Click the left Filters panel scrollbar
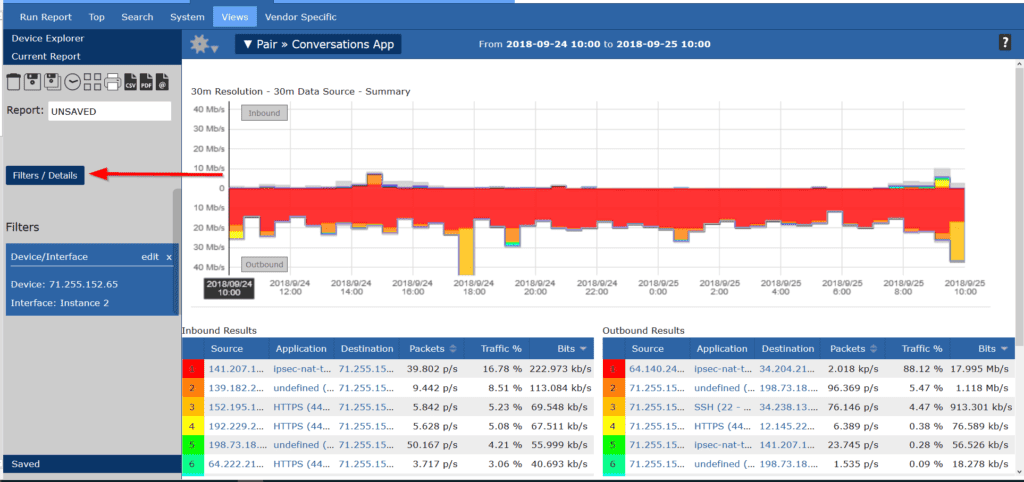1024x482 pixels. tap(176, 251)
